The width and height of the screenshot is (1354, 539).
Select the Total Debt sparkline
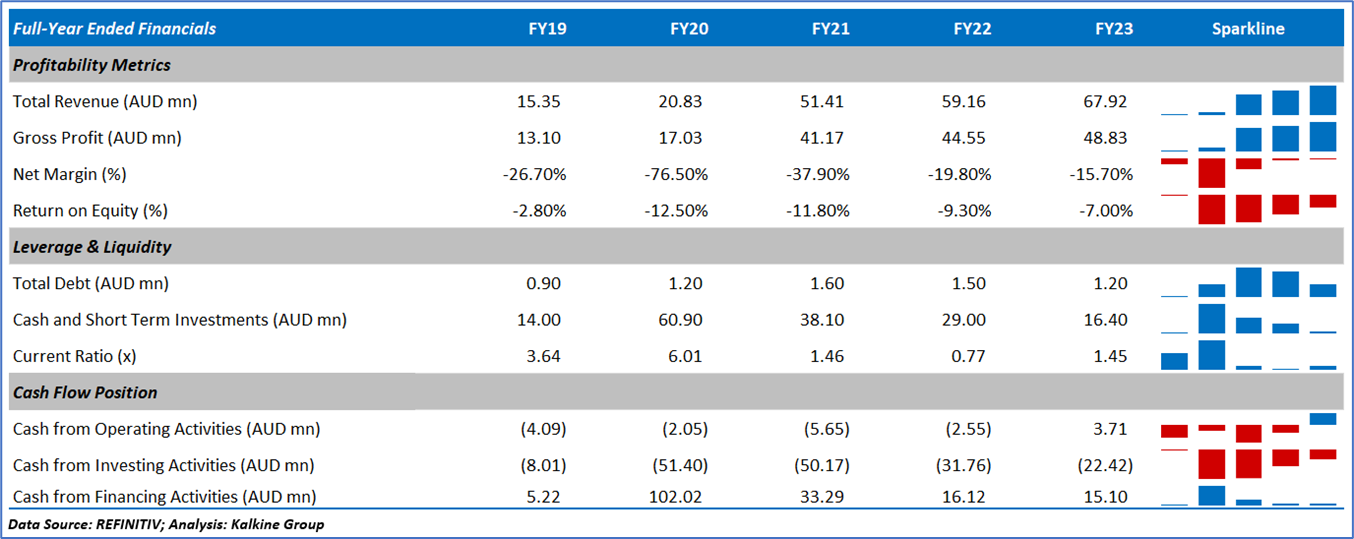coord(1248,283)
